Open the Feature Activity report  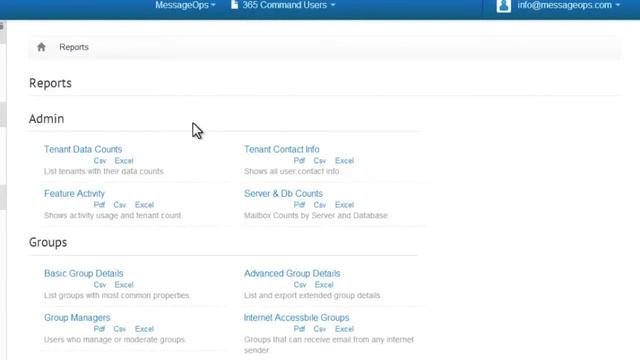point(74,193)
